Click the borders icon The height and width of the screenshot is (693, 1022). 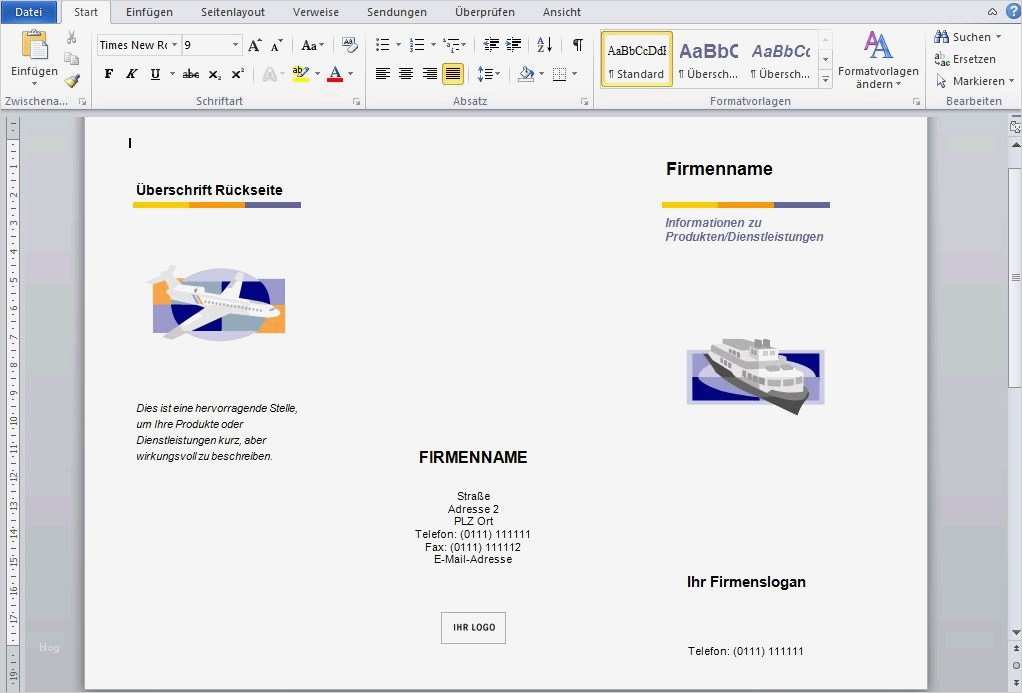tap(559, 74)
